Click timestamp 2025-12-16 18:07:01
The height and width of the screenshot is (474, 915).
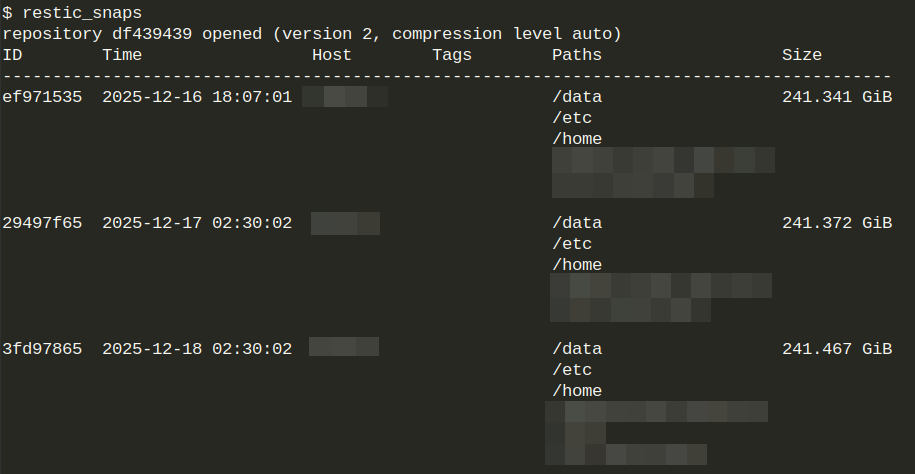197,97
